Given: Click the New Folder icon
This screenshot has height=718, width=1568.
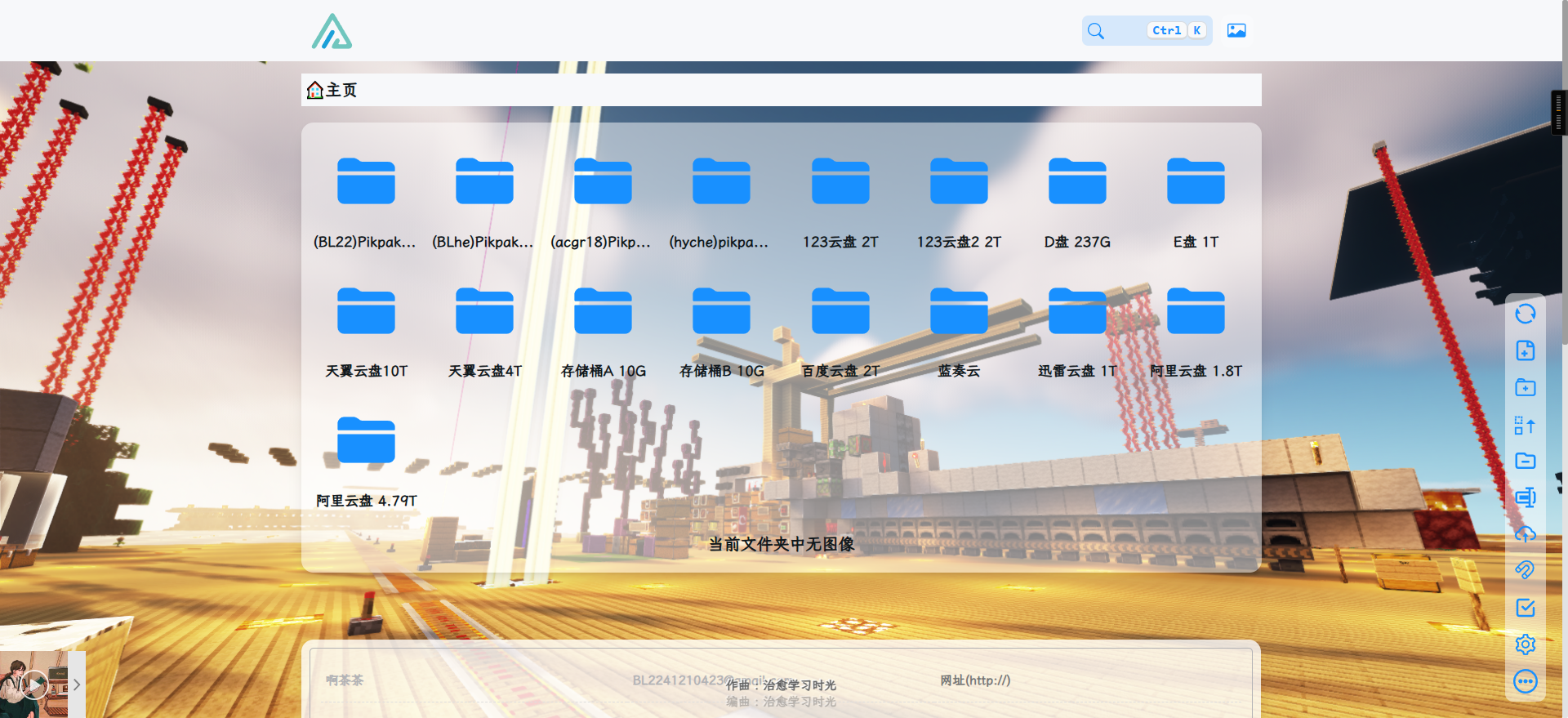Looking at the screenshot, I should [1525, 388].
